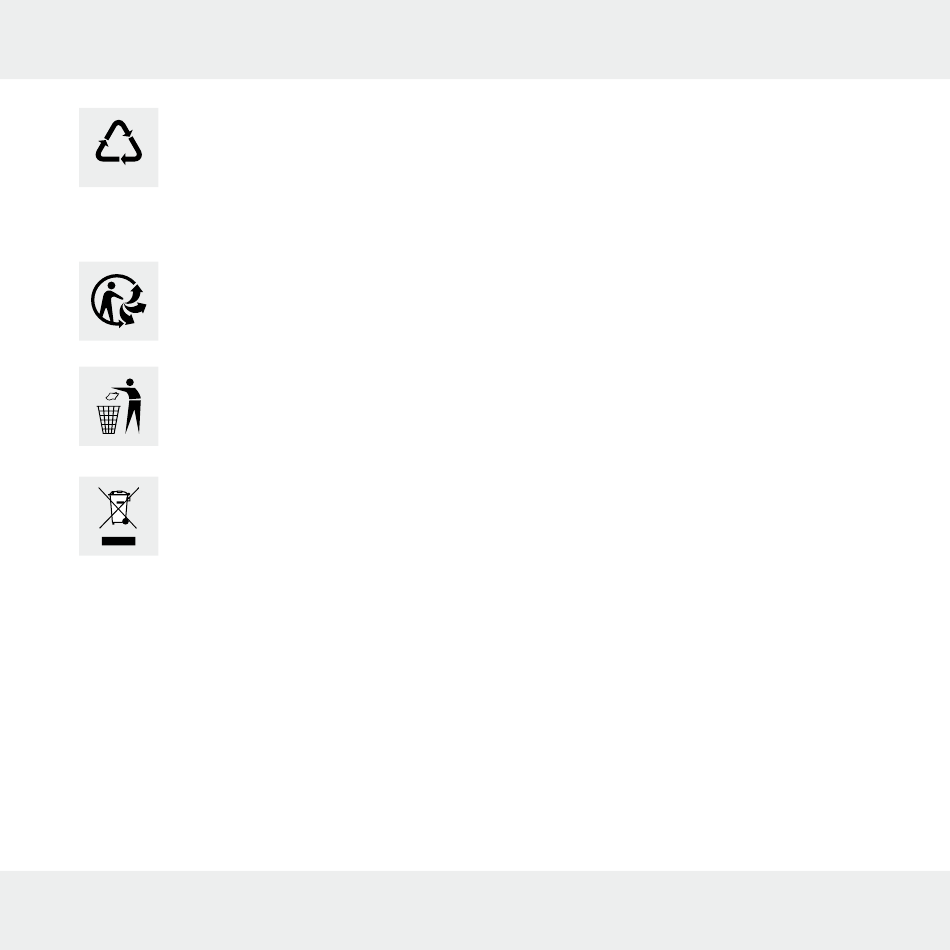Screen dimensions: 950x950
Task: Click the black bar under crossed-out bin
Action: pos(119,541)
